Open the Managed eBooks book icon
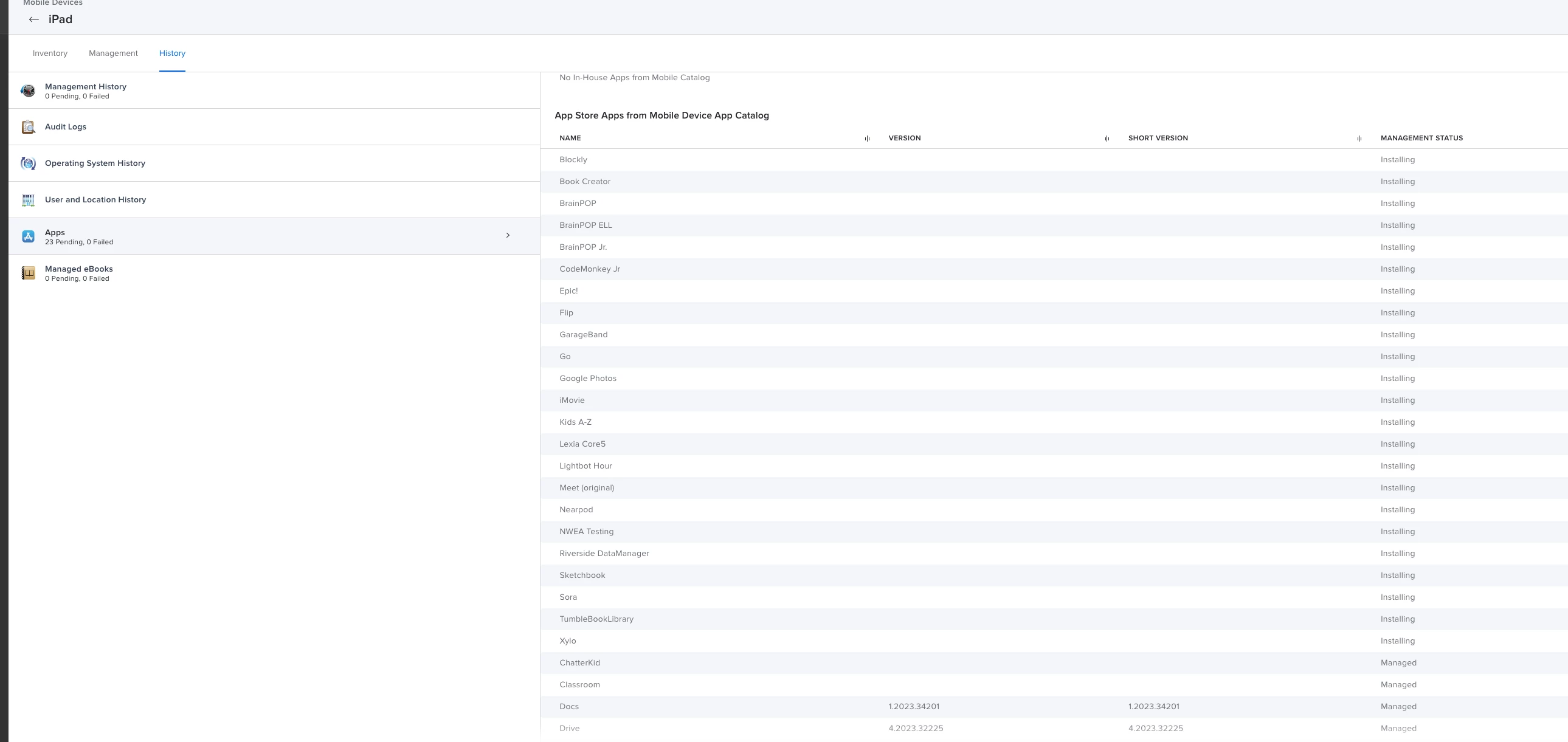The image size is (1568, 742). [x=28, y=273]
